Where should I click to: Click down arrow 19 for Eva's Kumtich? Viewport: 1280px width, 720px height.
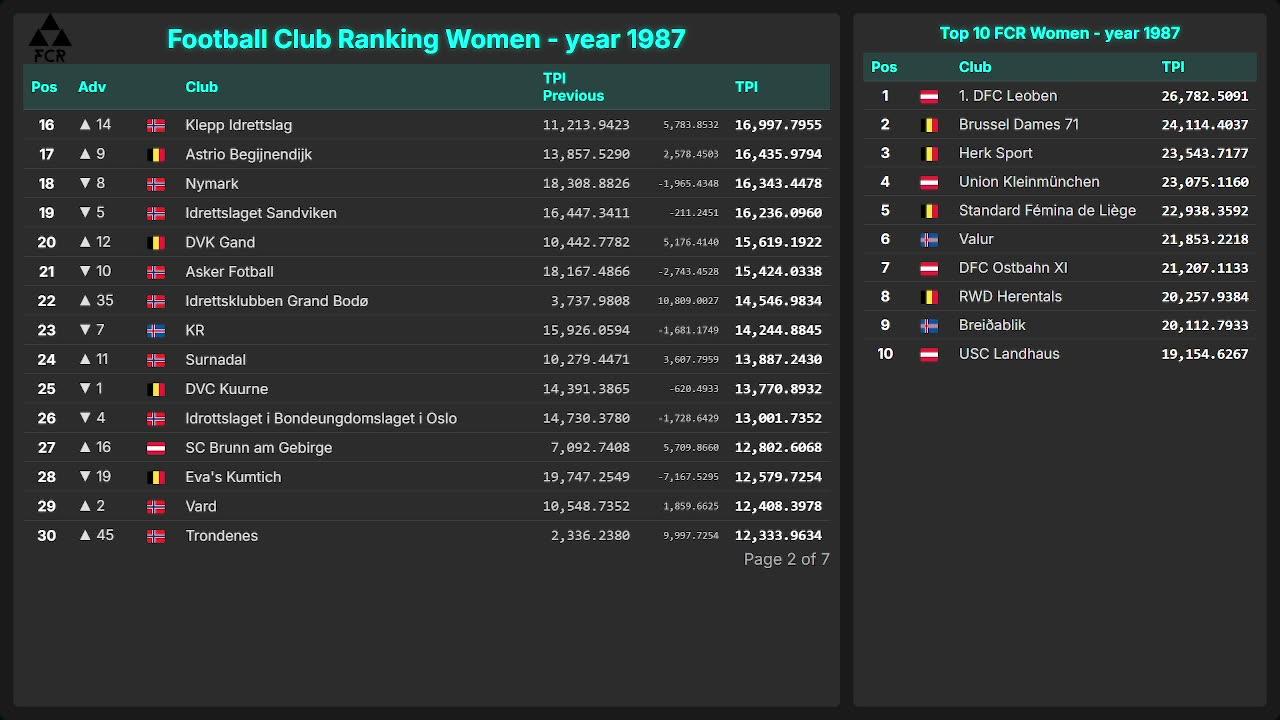(95, 477)
